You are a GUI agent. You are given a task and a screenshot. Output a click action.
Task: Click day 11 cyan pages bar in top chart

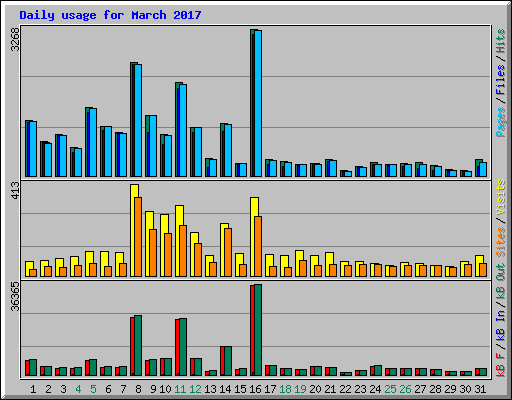183,130
